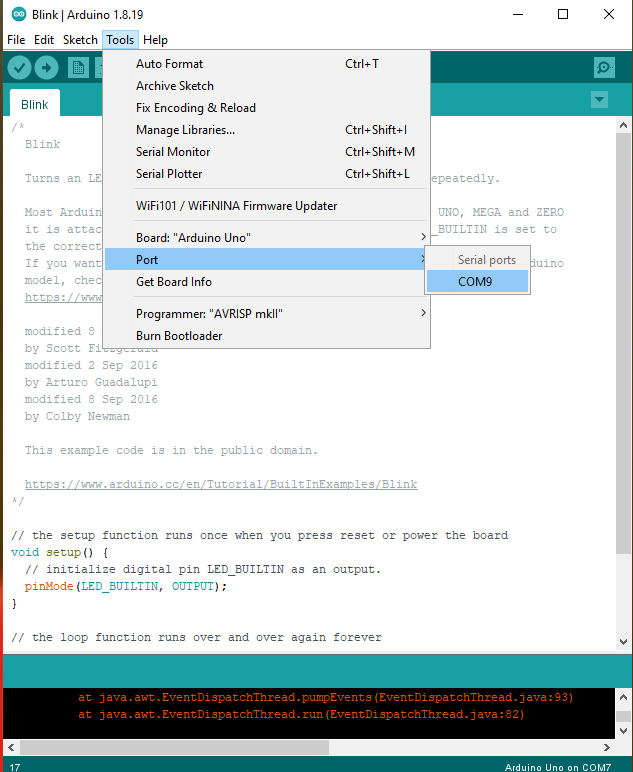The image size is (633, 772).
Task: Click console horizontal scroll left arrow
Action: point(11,747)
